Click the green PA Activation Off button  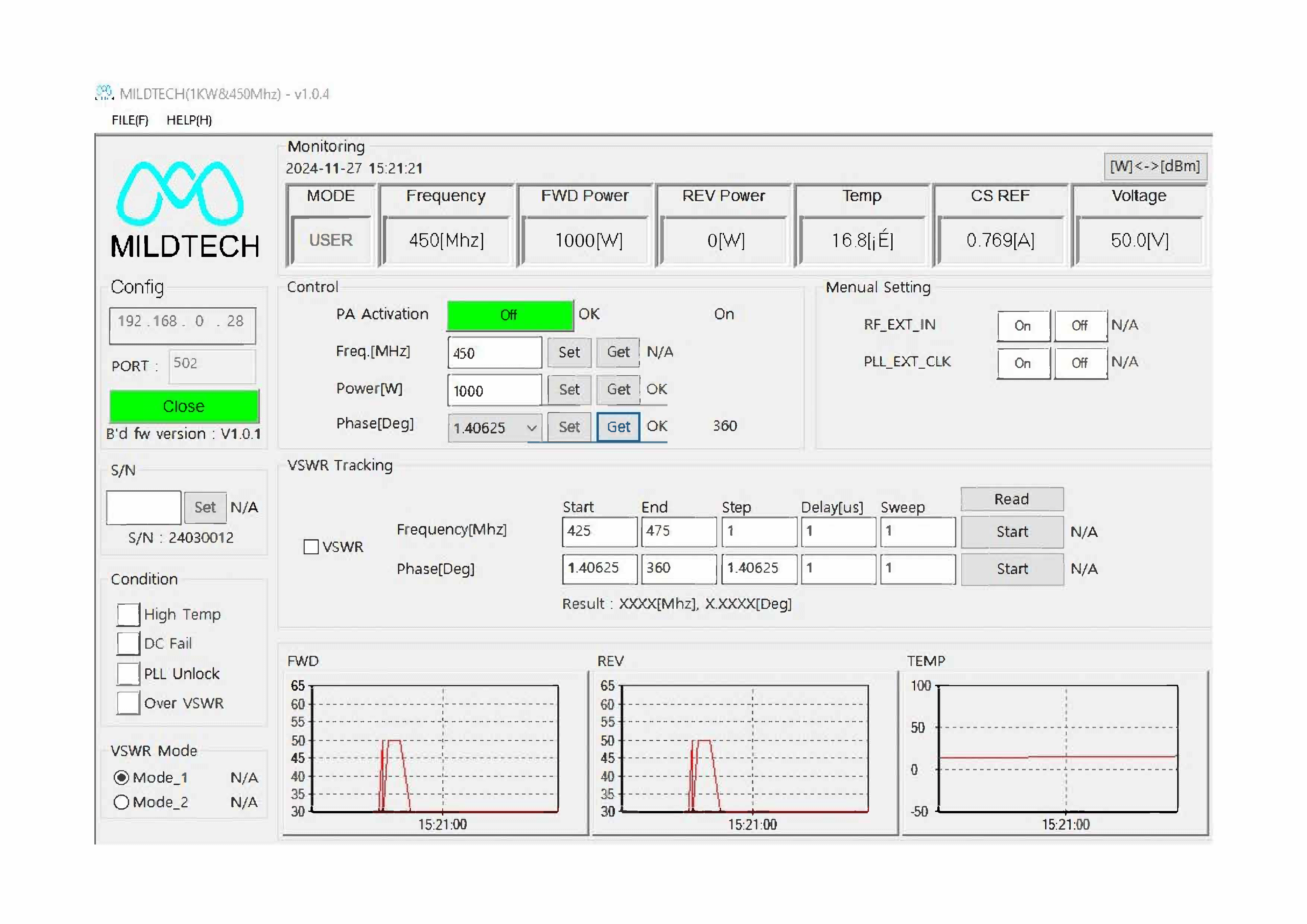(509, 315)
